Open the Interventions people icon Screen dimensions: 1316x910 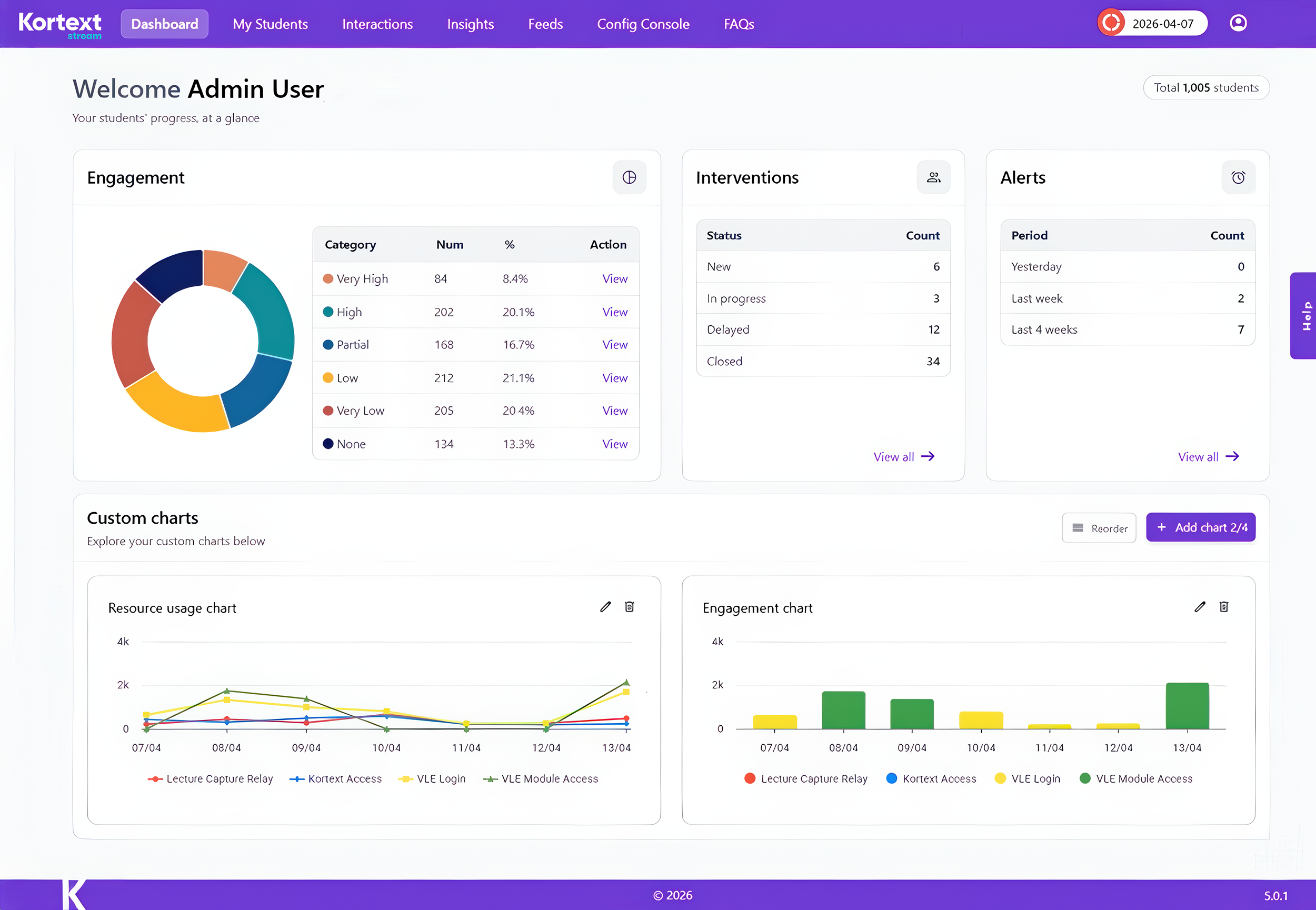[x=933, y=177]
